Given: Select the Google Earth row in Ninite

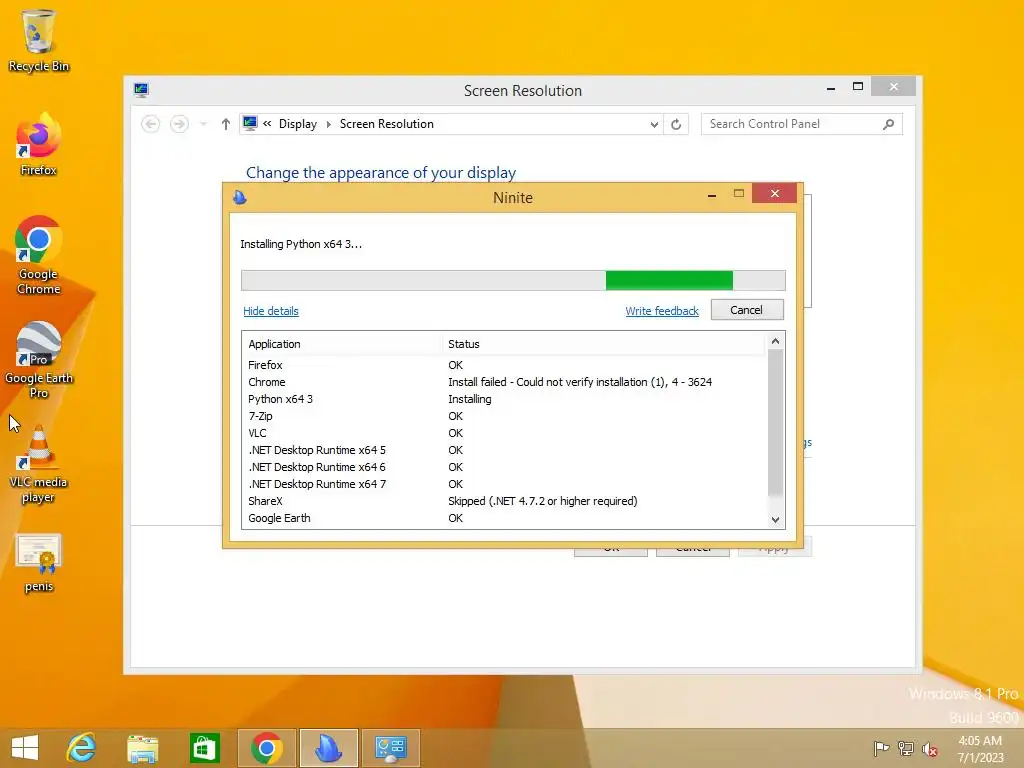Looking at the screenshot, I should [504, 518].
